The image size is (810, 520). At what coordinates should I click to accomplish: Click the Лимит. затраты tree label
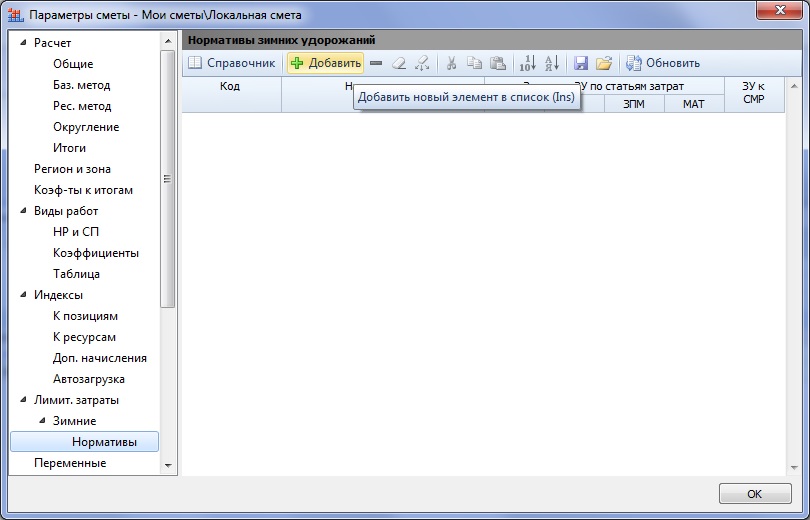(x=76, y=400)
